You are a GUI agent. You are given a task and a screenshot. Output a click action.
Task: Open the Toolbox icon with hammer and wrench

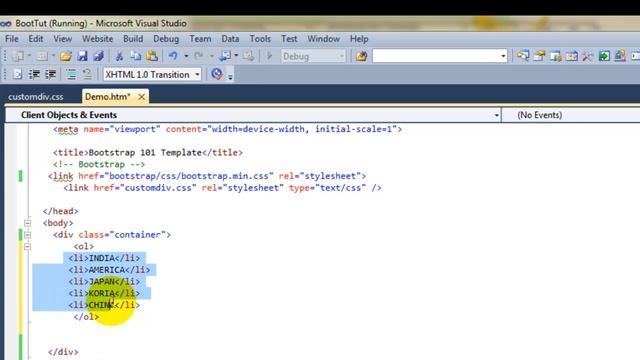[588, 56]
